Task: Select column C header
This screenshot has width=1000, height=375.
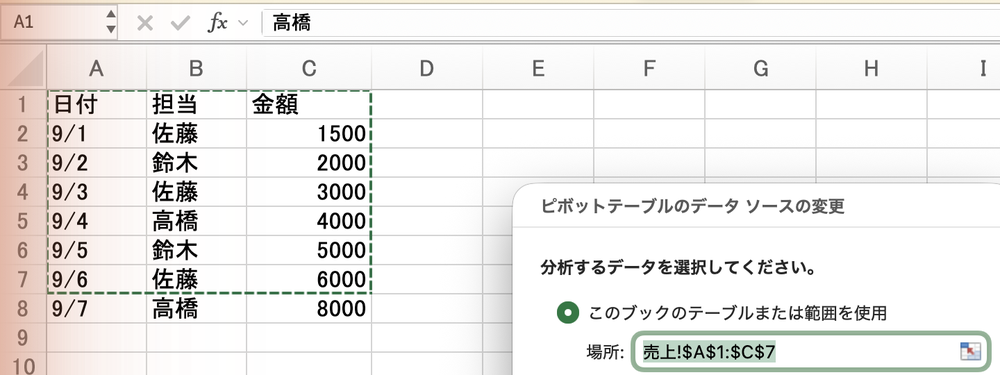Action: (x=309, y=68)
